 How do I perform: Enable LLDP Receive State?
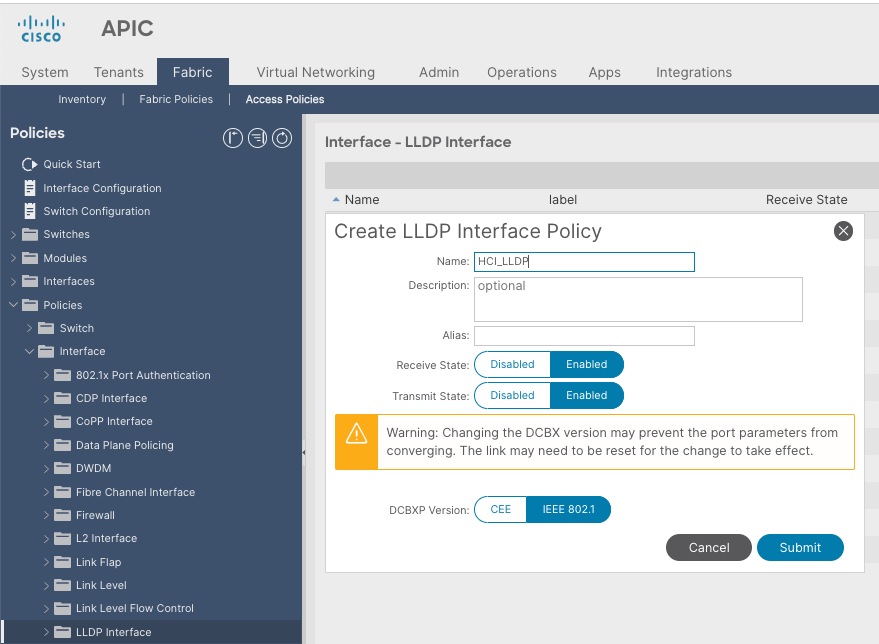[x=586, y=364]
